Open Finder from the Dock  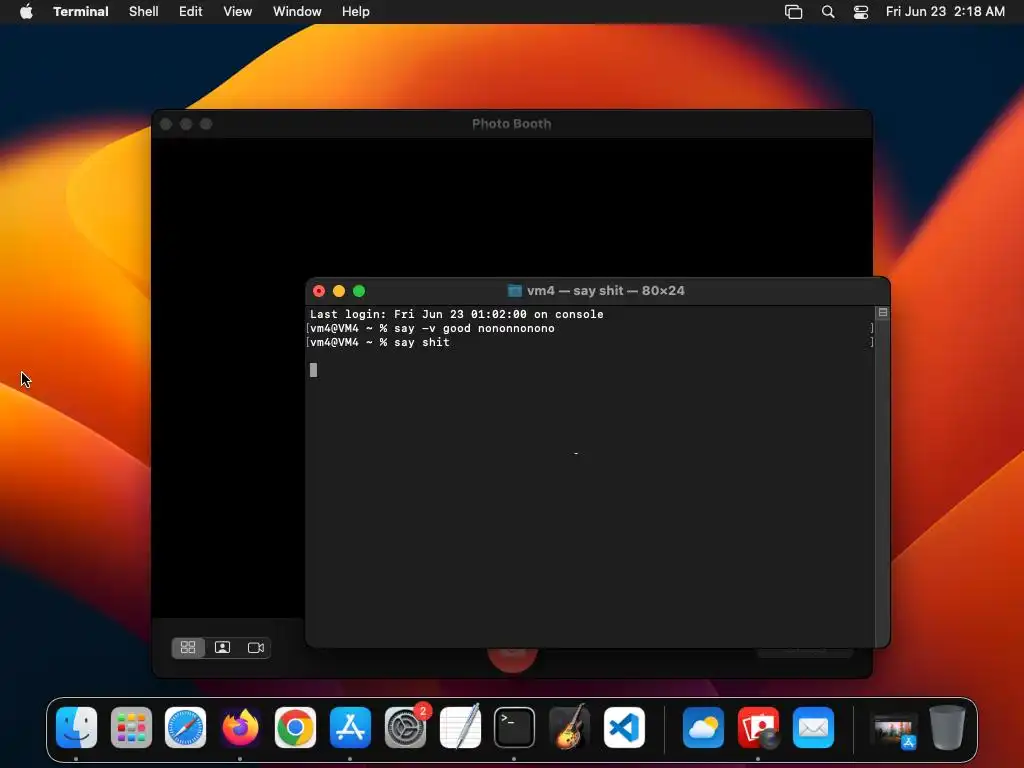pyautogui.click(x=76, y=728)
